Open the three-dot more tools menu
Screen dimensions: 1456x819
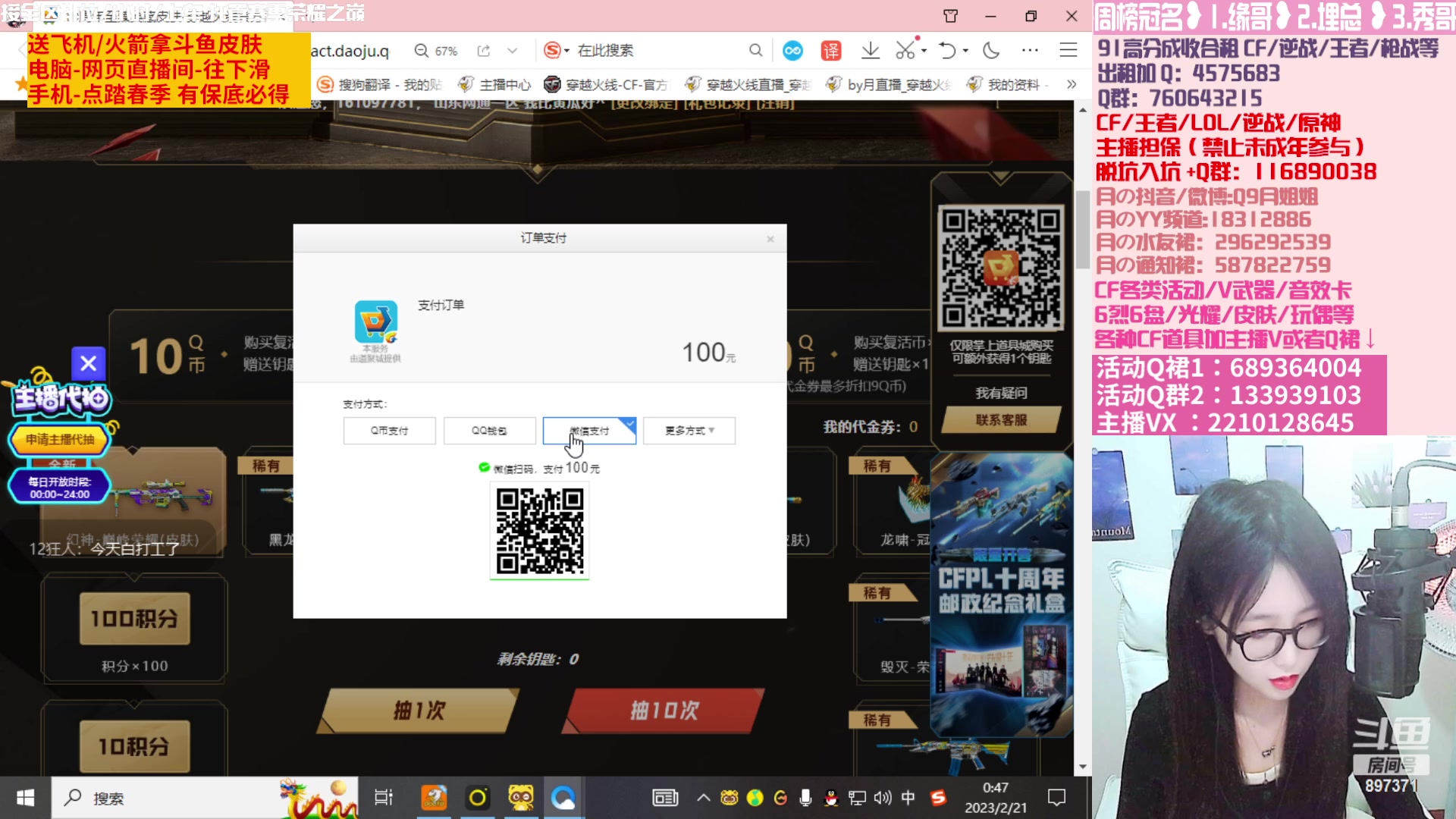(x=1030, y=51)
